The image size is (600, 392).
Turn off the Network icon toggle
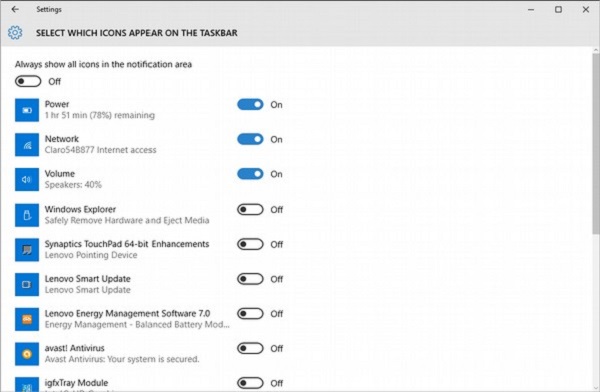click(x=250, y=139)
